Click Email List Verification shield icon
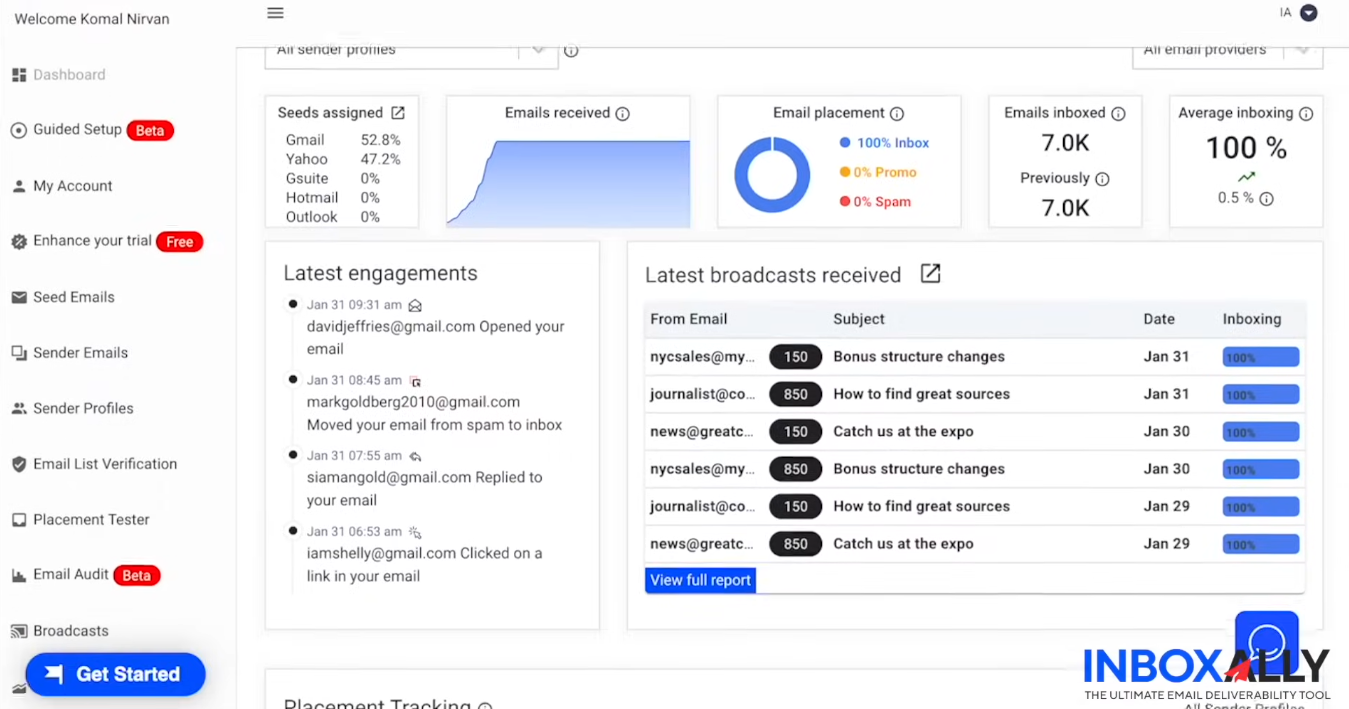 point(18,464)
